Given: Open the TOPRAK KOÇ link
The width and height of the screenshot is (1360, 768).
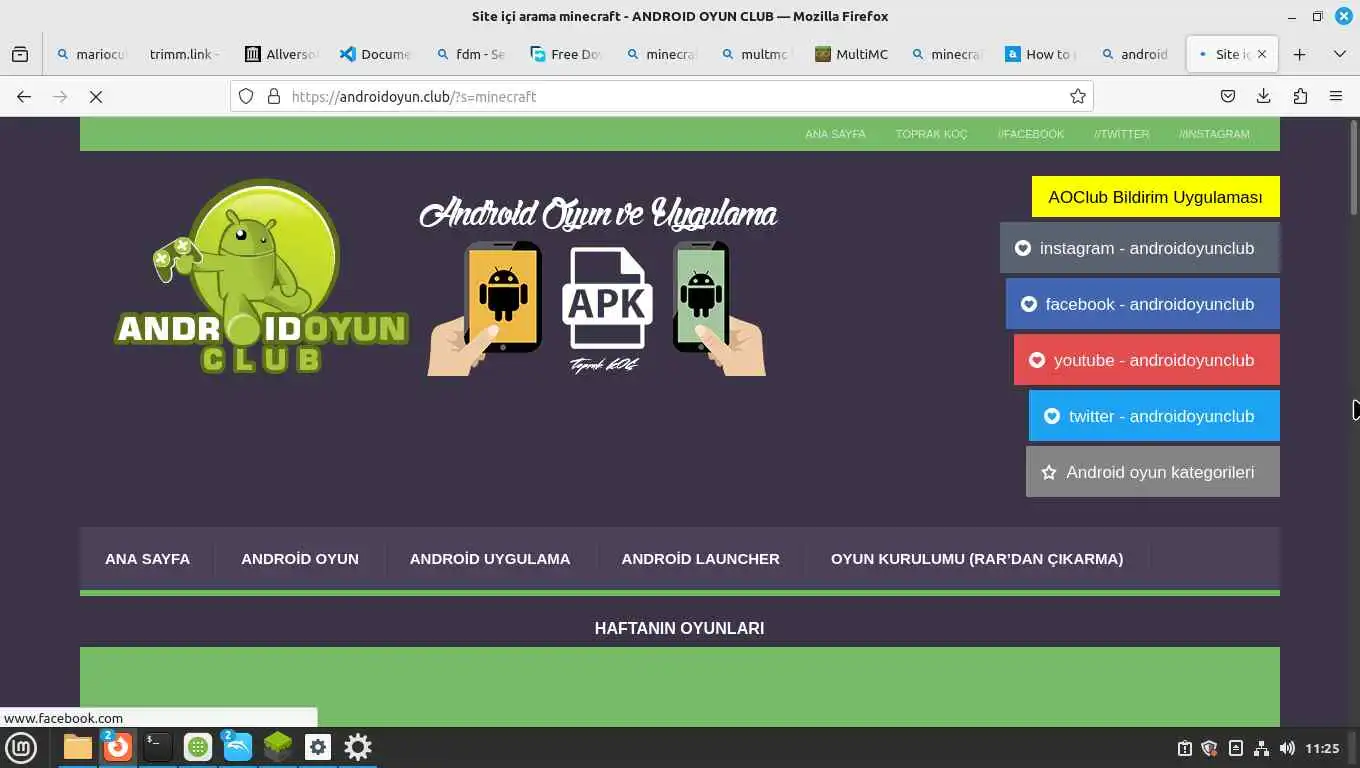Looking at the screenshot, I should 931,134.
